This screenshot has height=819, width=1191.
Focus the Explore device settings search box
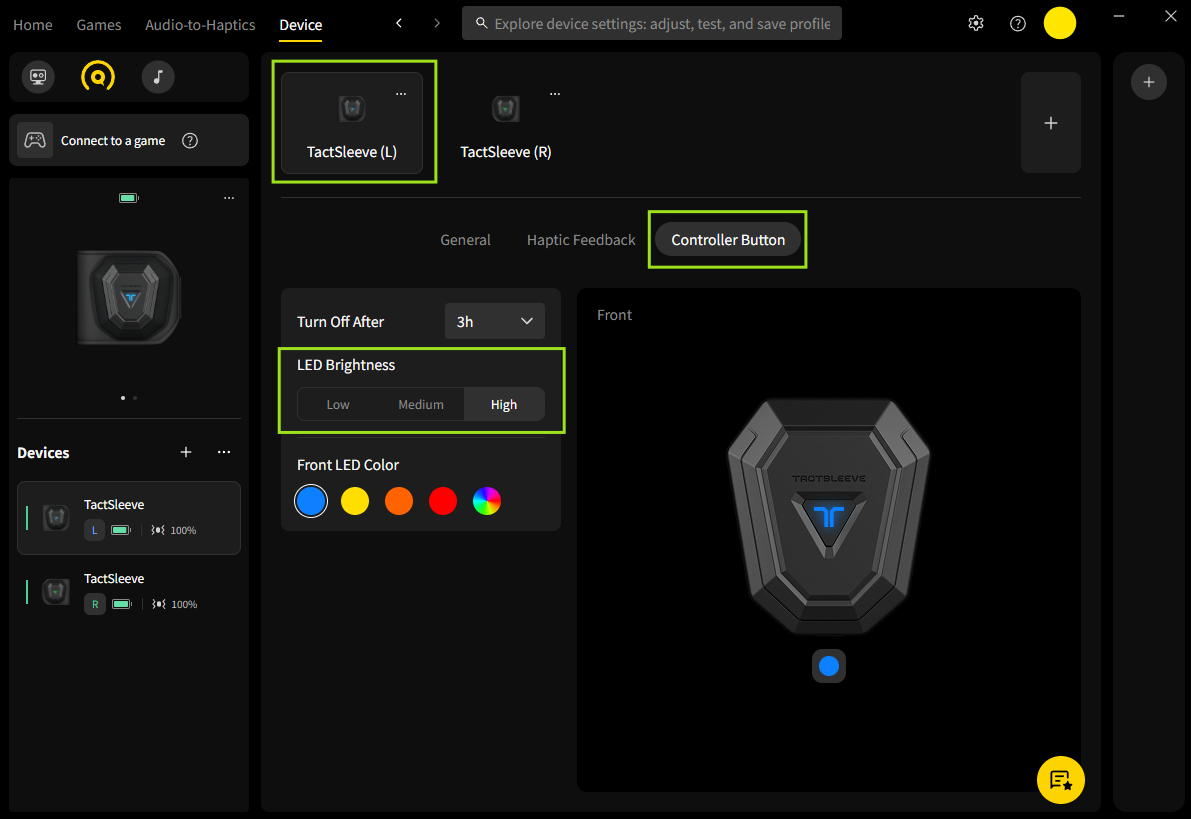[652, 24]
